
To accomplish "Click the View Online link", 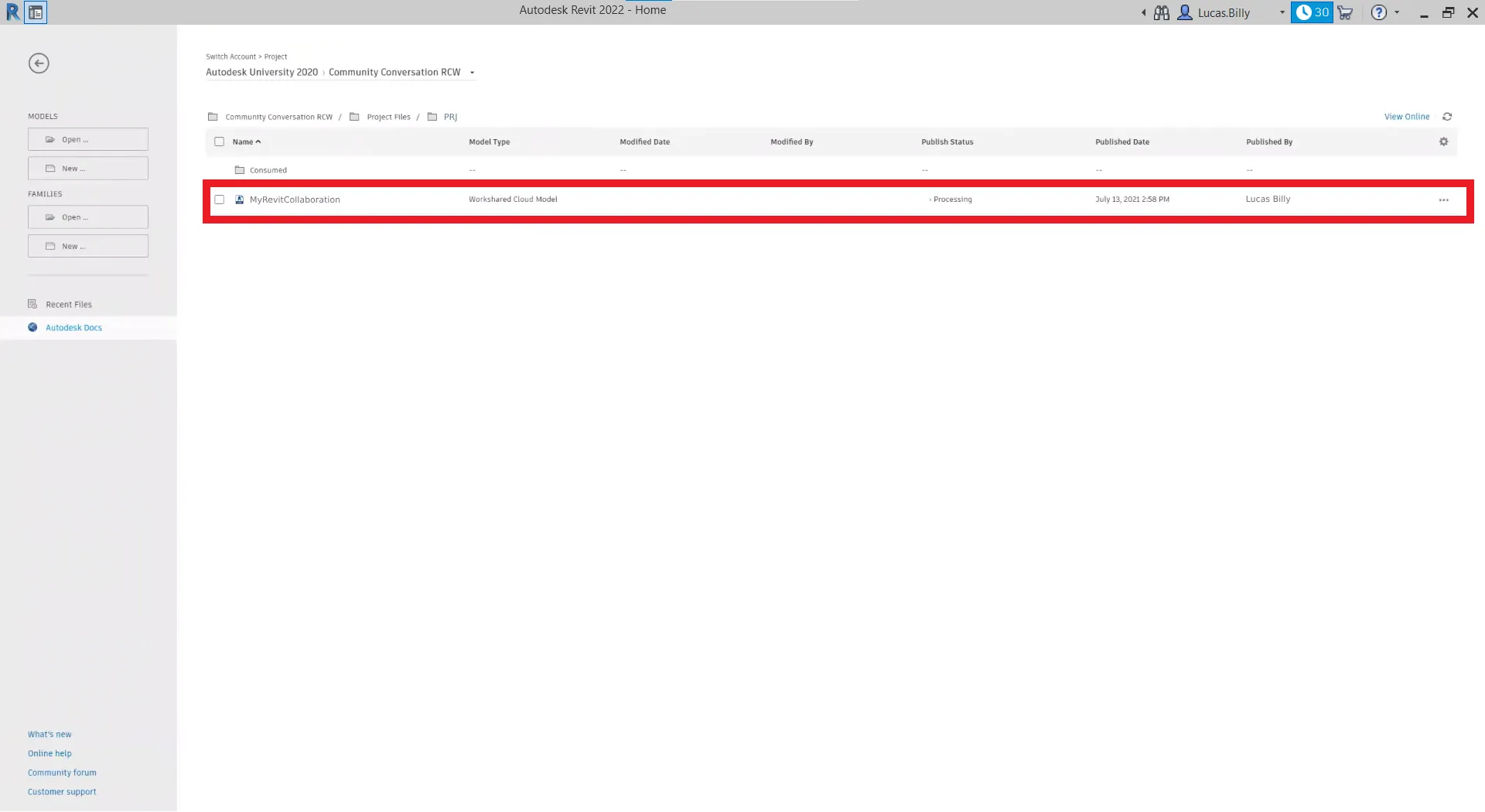I will [1407, 117].
